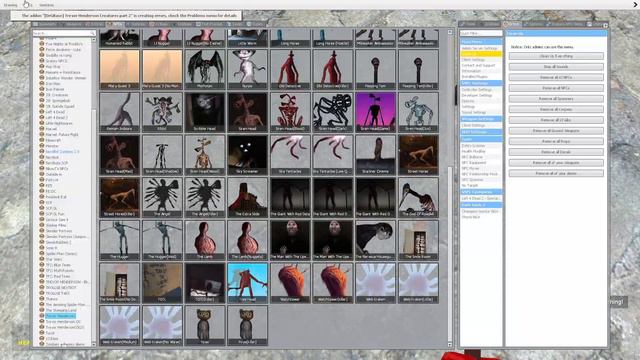This screenshot has height=360, width=640.
Task: Click the icon beside TF2 Red Team
Action: [42, 276]
